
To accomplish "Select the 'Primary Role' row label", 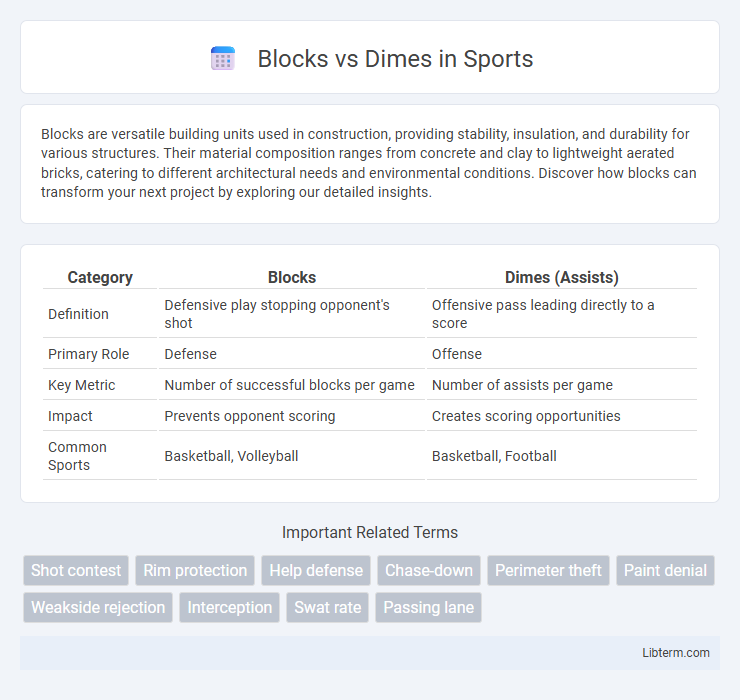I will (x=89, y=354).
